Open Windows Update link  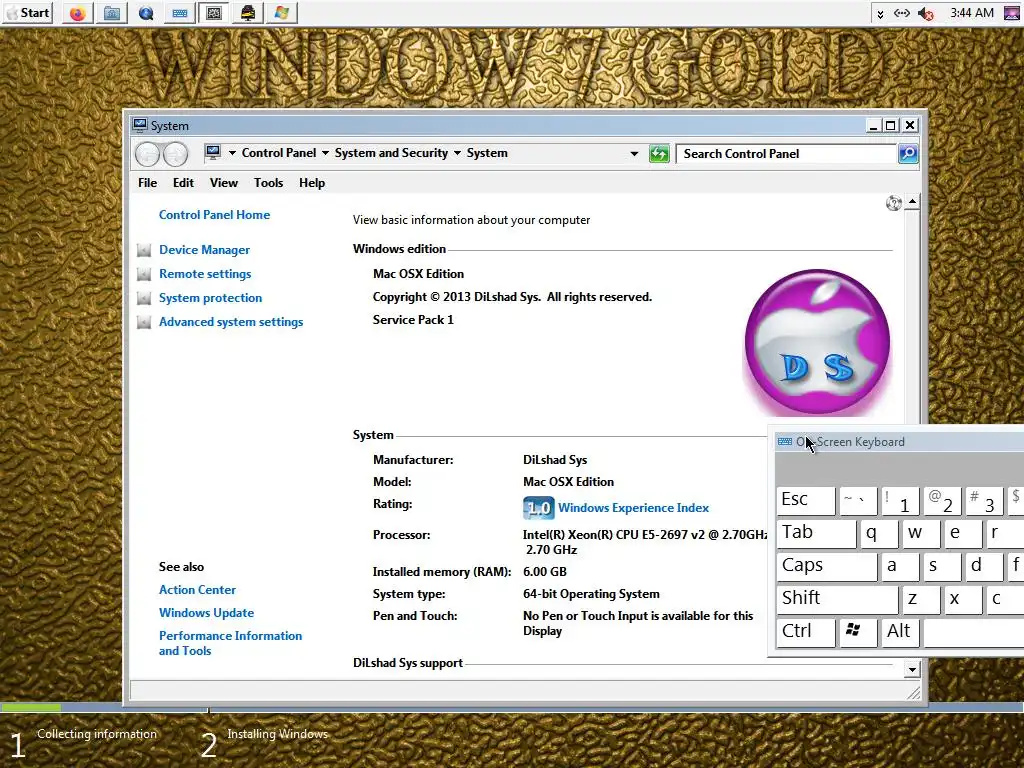click(x=206, y=613)
